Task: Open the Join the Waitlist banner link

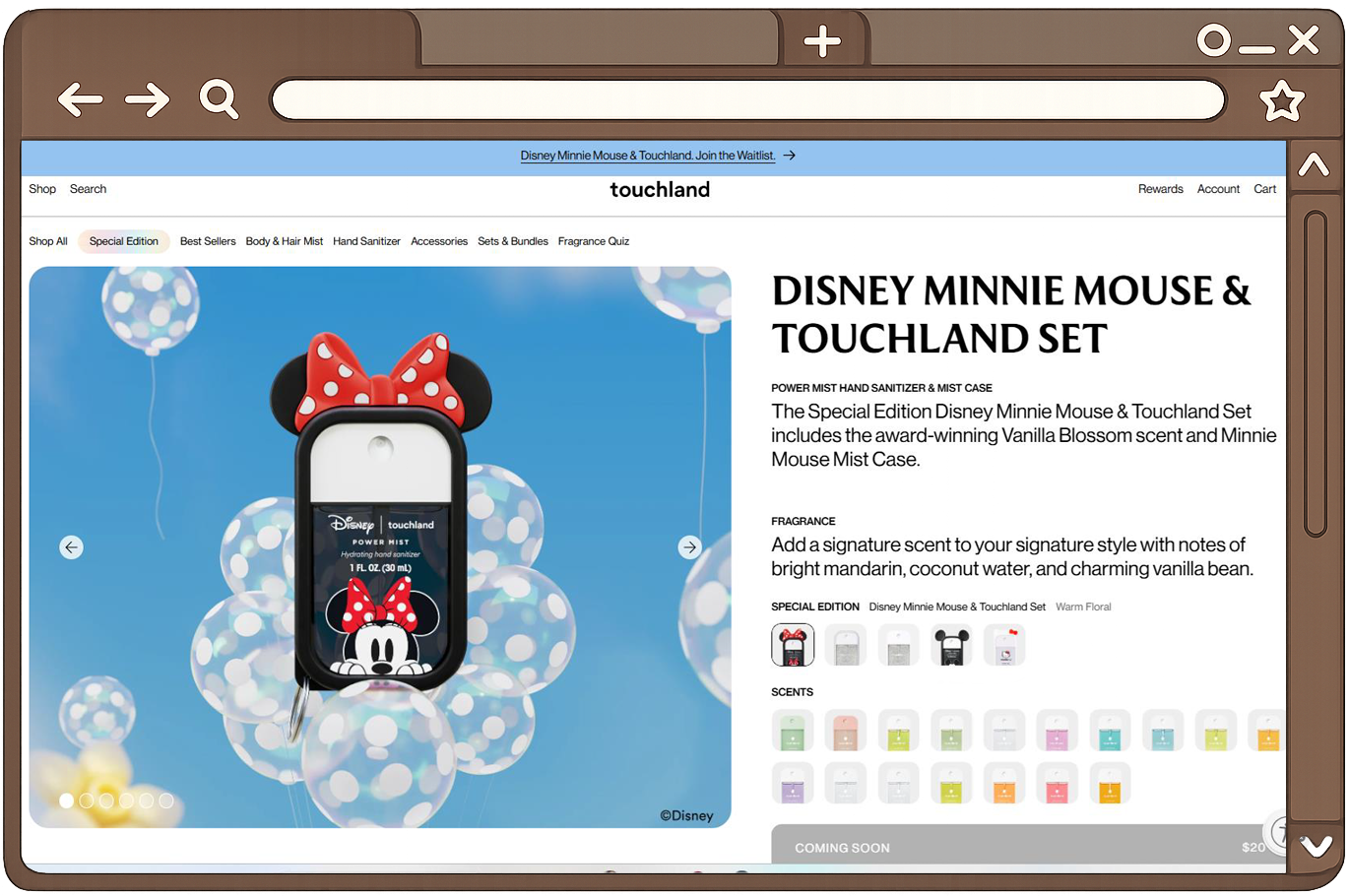Action: pyautogui.click(x=648, y=156)
